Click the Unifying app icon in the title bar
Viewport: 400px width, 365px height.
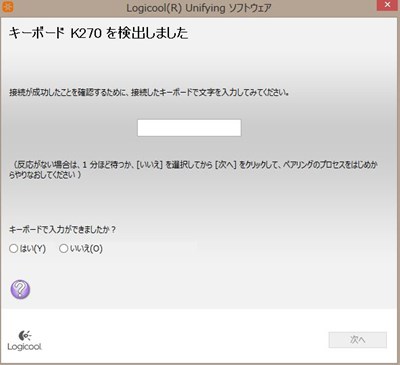click(7, 6)
